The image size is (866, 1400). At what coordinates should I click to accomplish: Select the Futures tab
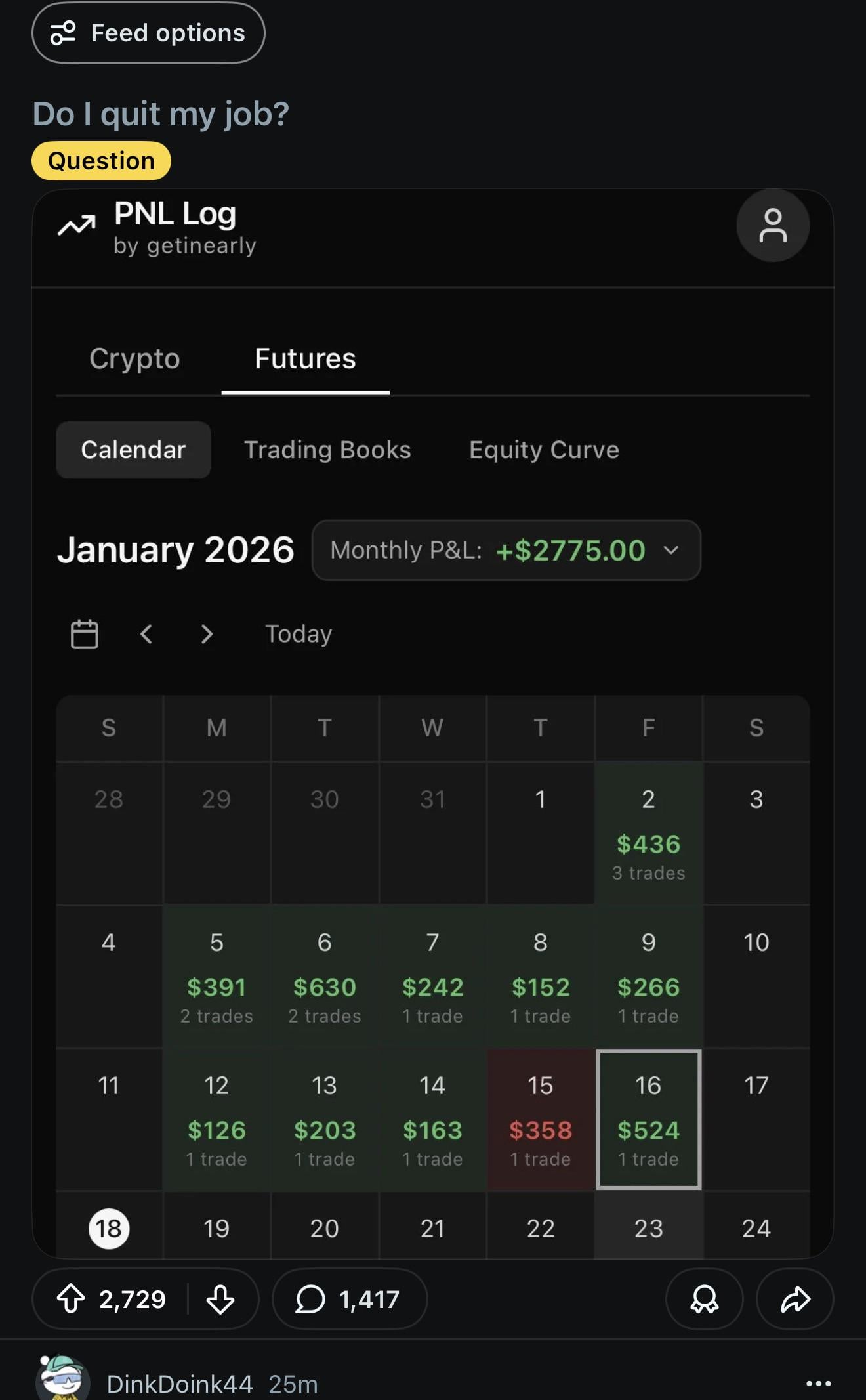[305, 358]
